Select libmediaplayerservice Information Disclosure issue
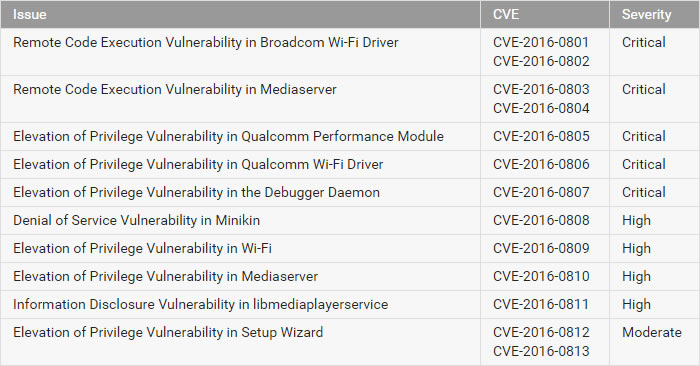Image resolution: width=700 pixels, height=366 pixels. click(x=200, y=304)
